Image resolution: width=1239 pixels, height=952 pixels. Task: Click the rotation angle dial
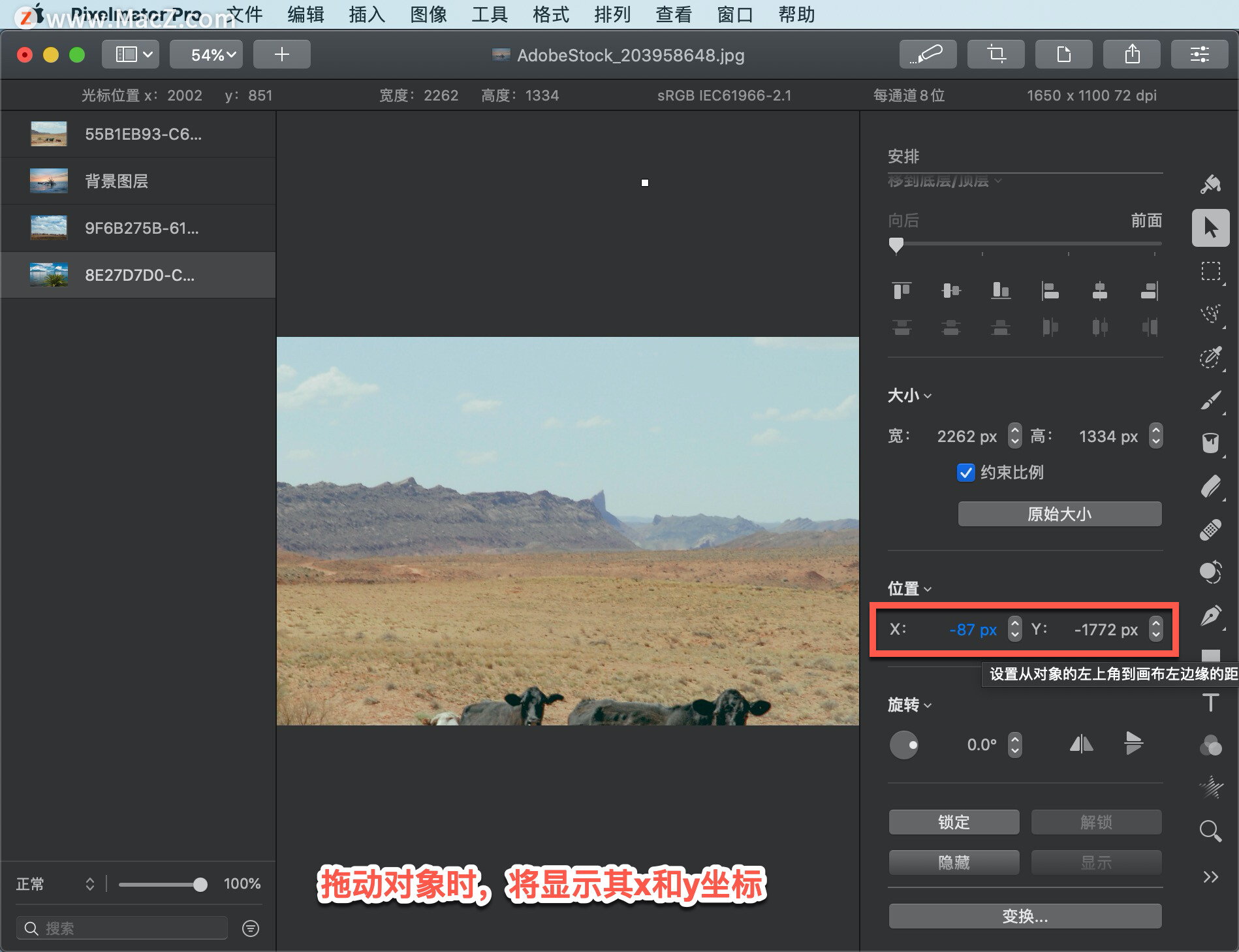[904, 744]
